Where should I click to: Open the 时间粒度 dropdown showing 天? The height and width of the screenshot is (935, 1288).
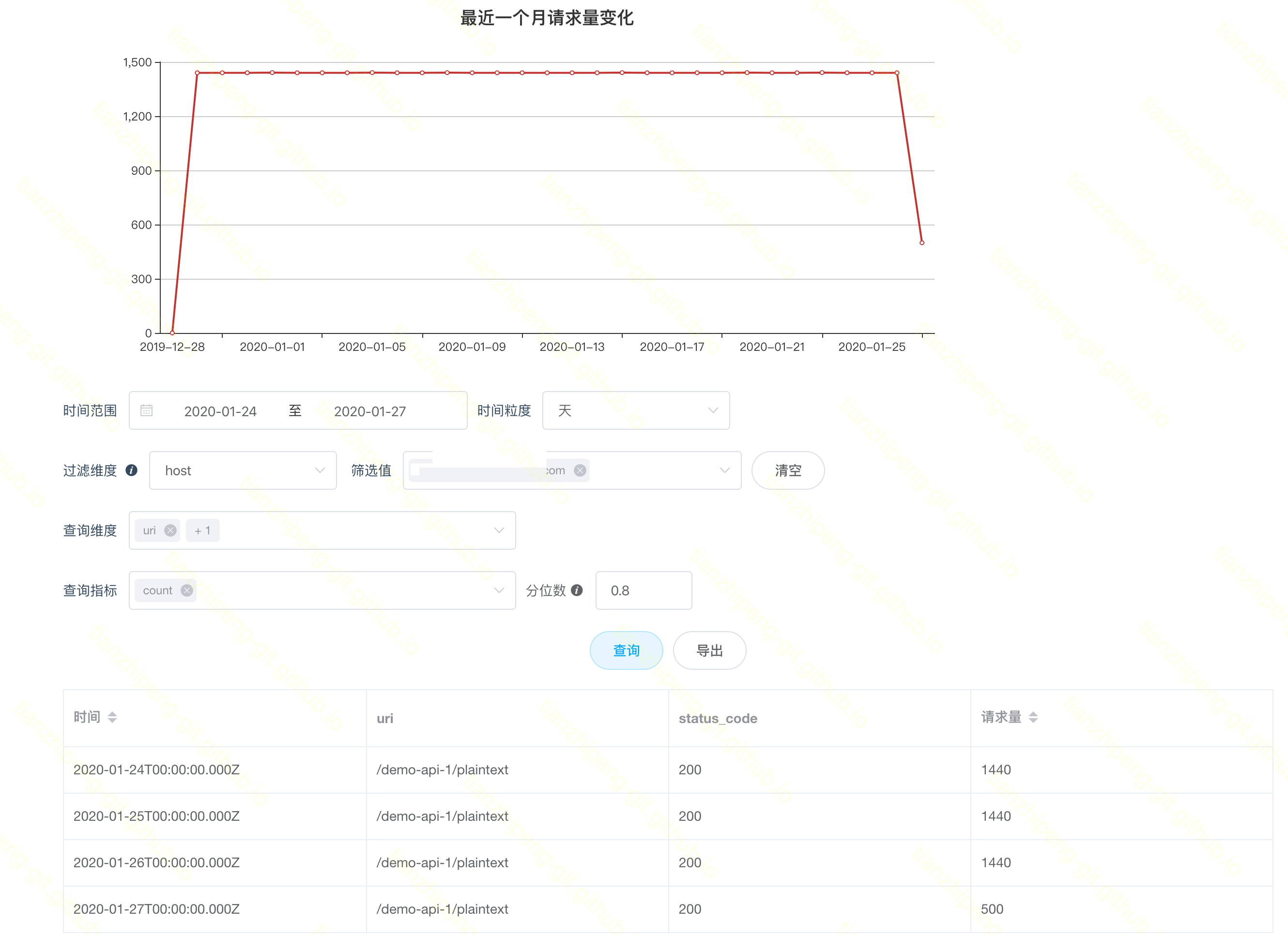pyautogui.click(x=635, y=410)
